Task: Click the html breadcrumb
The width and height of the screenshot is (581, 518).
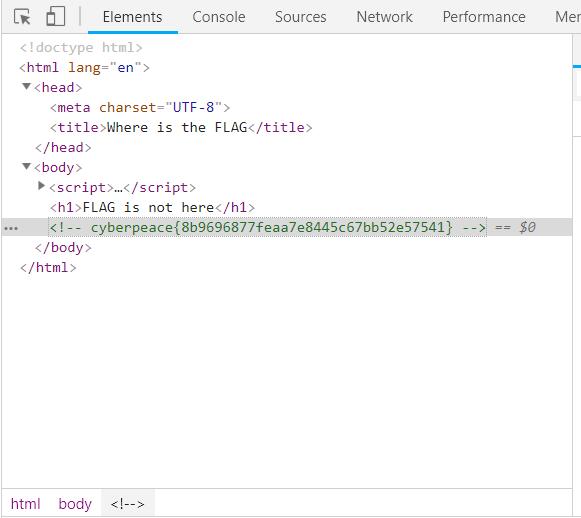Action: click(25, 504)
